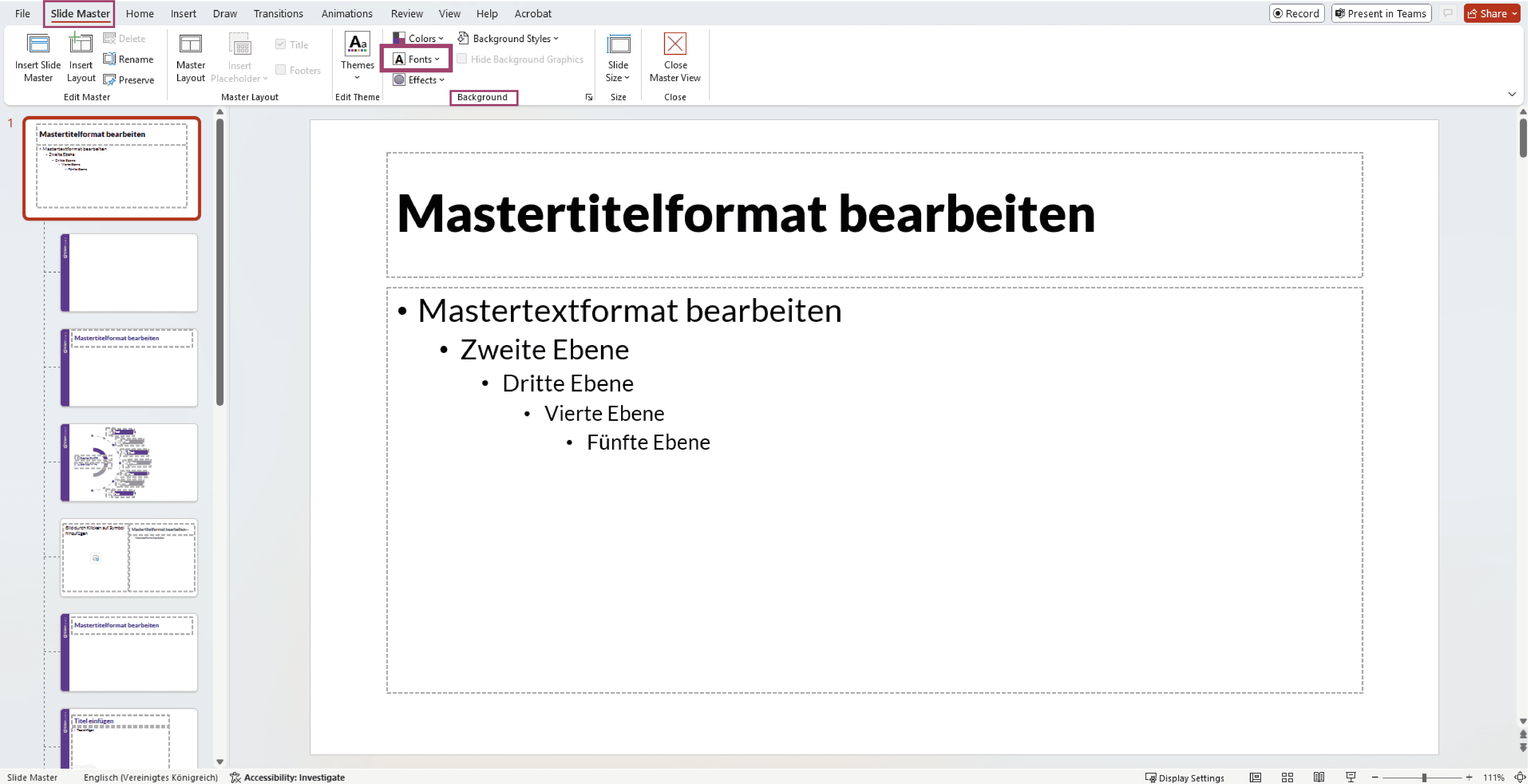Click zoom in plus button
The image size is (1528, 784).
[1469, 777]
